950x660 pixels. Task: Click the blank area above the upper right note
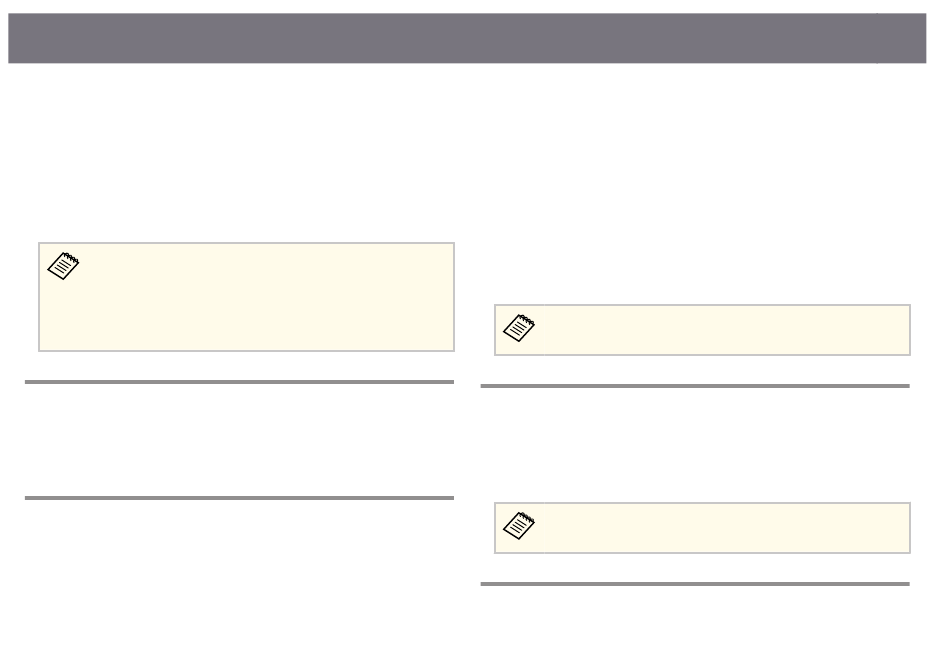[x=695, y=185]
